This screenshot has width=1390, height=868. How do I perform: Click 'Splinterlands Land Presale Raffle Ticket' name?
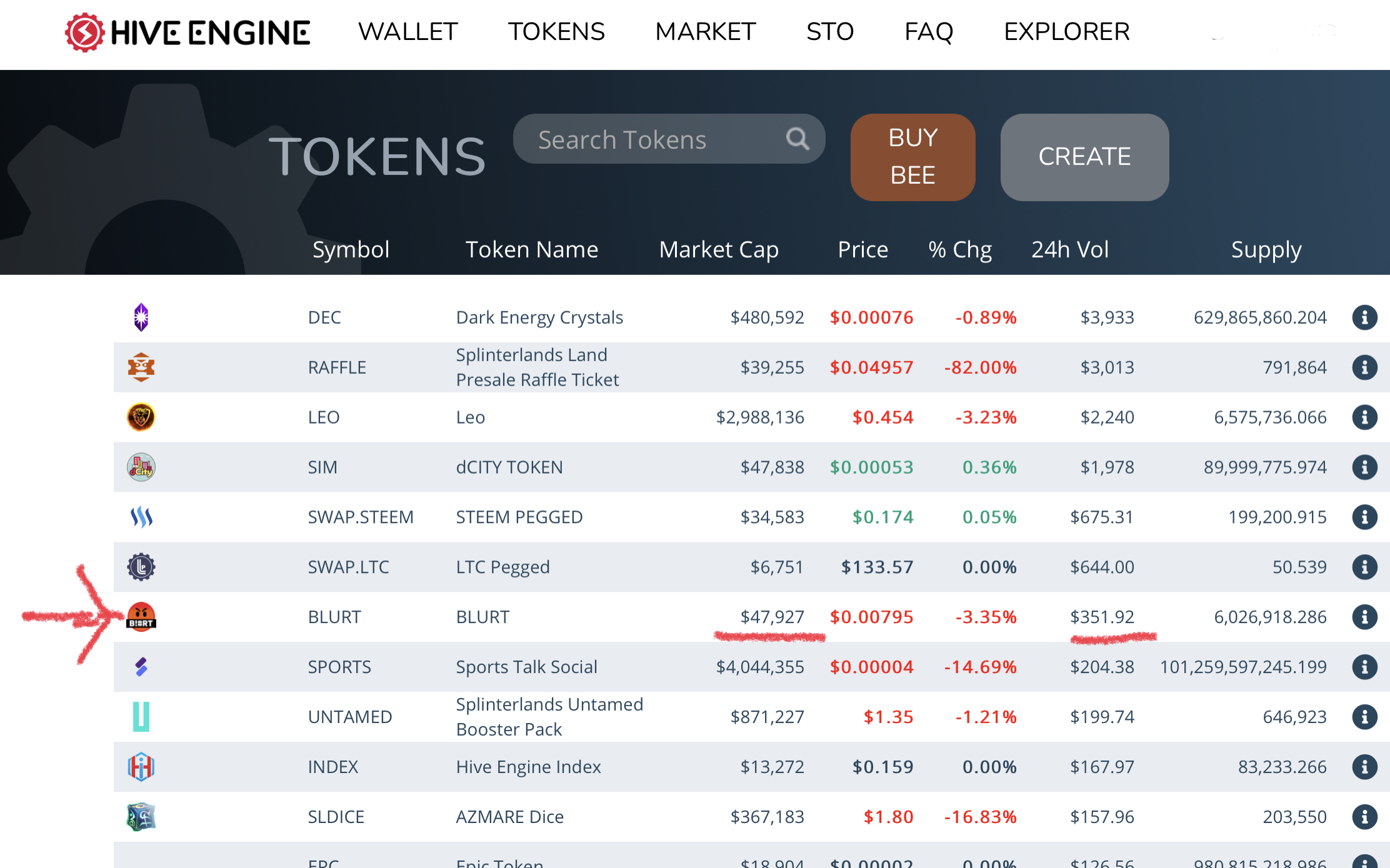pyautogui.click(x=537, y=367)
